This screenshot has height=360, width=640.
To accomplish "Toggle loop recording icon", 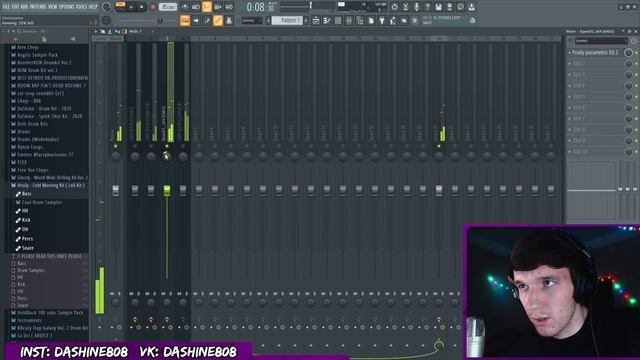I will click(x=229, y=7).
